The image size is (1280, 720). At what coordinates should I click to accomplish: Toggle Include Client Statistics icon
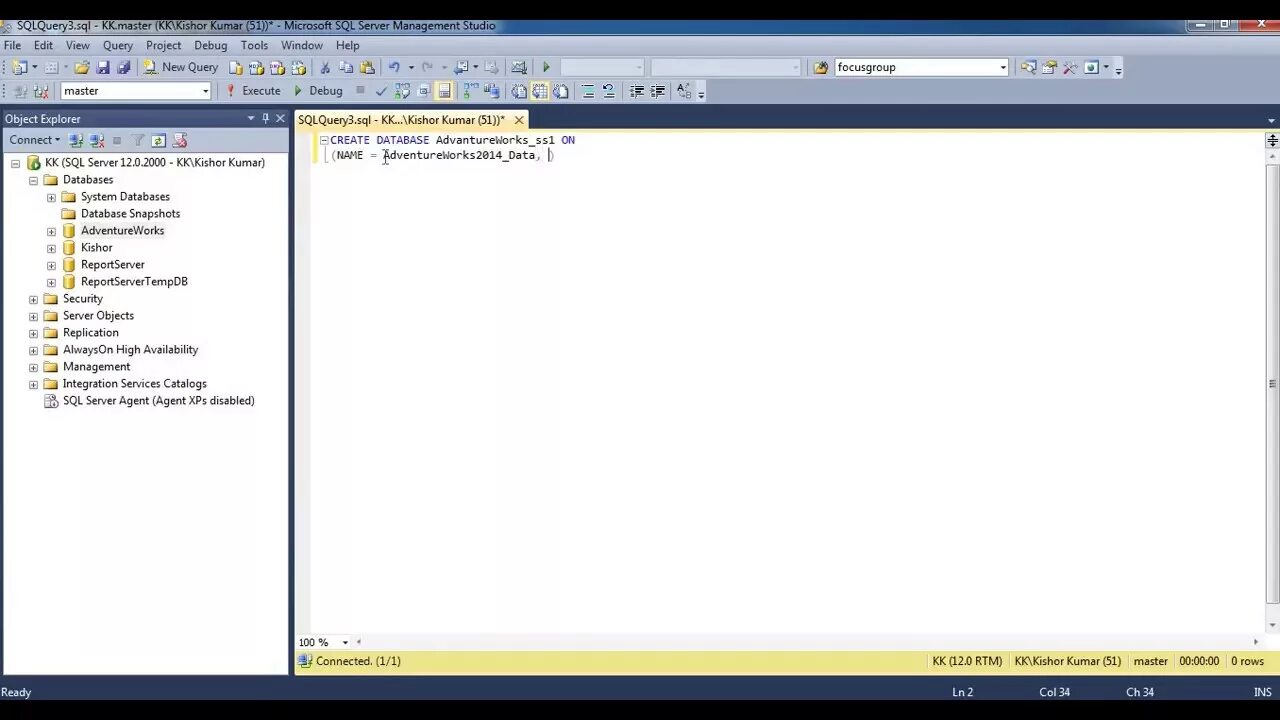point(492,91)
